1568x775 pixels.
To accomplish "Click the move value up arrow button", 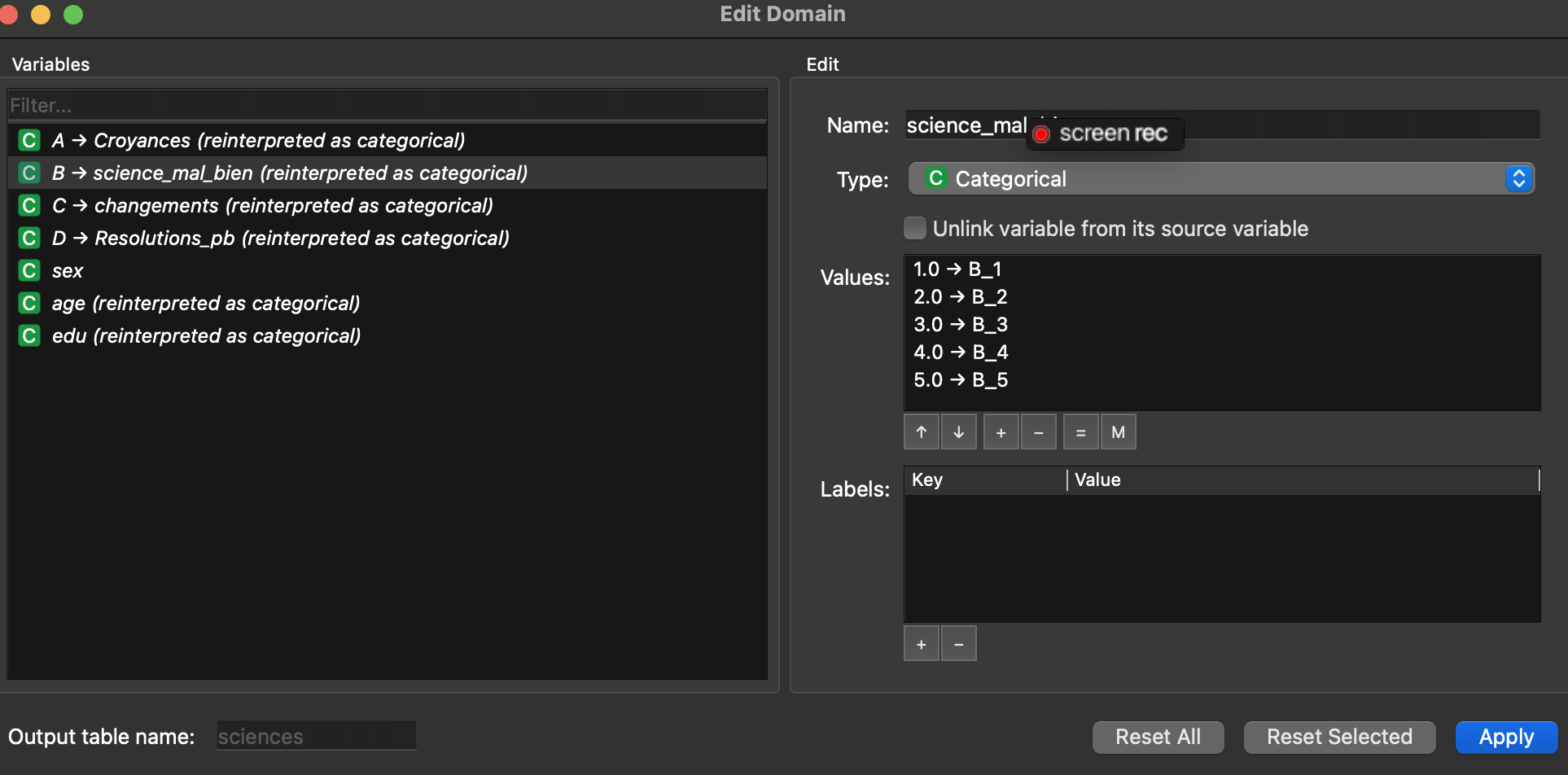I will pos(922,432).
